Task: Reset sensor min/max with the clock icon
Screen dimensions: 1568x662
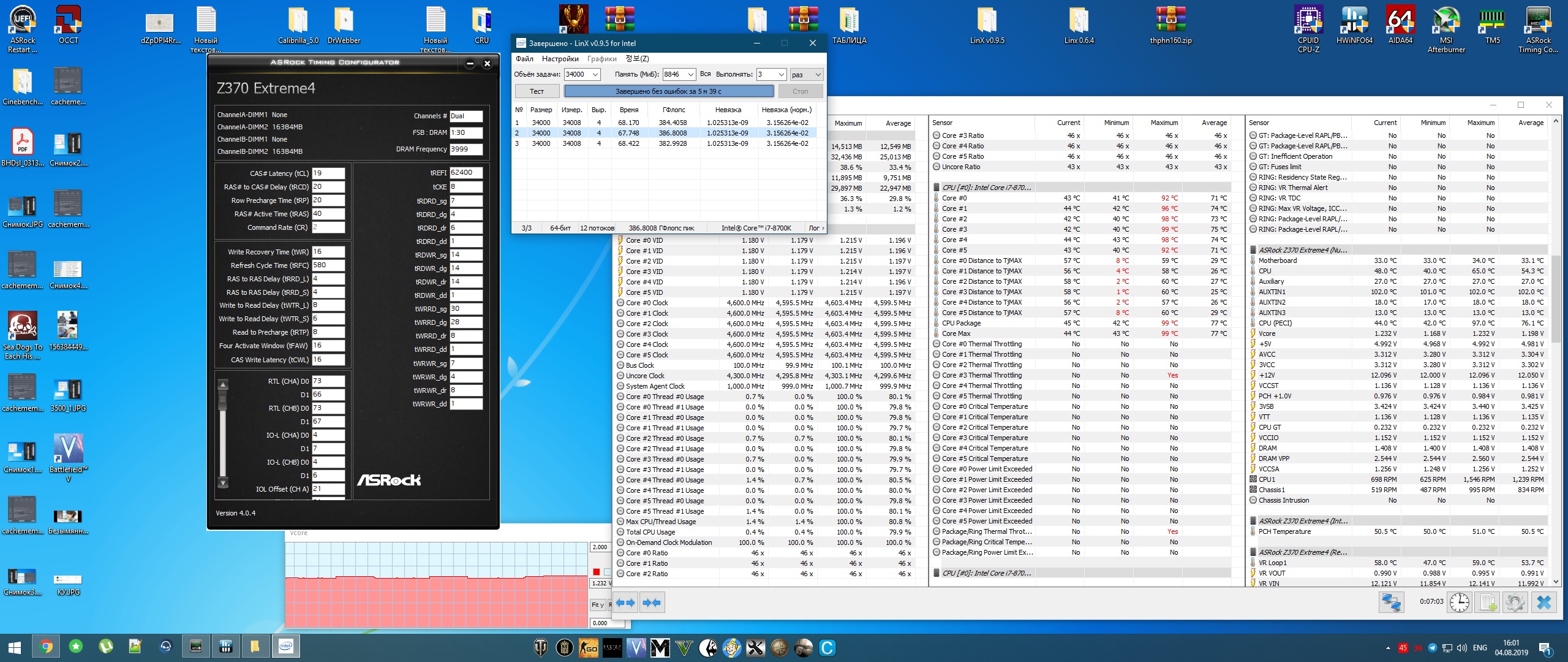Action: [1460, 602]
